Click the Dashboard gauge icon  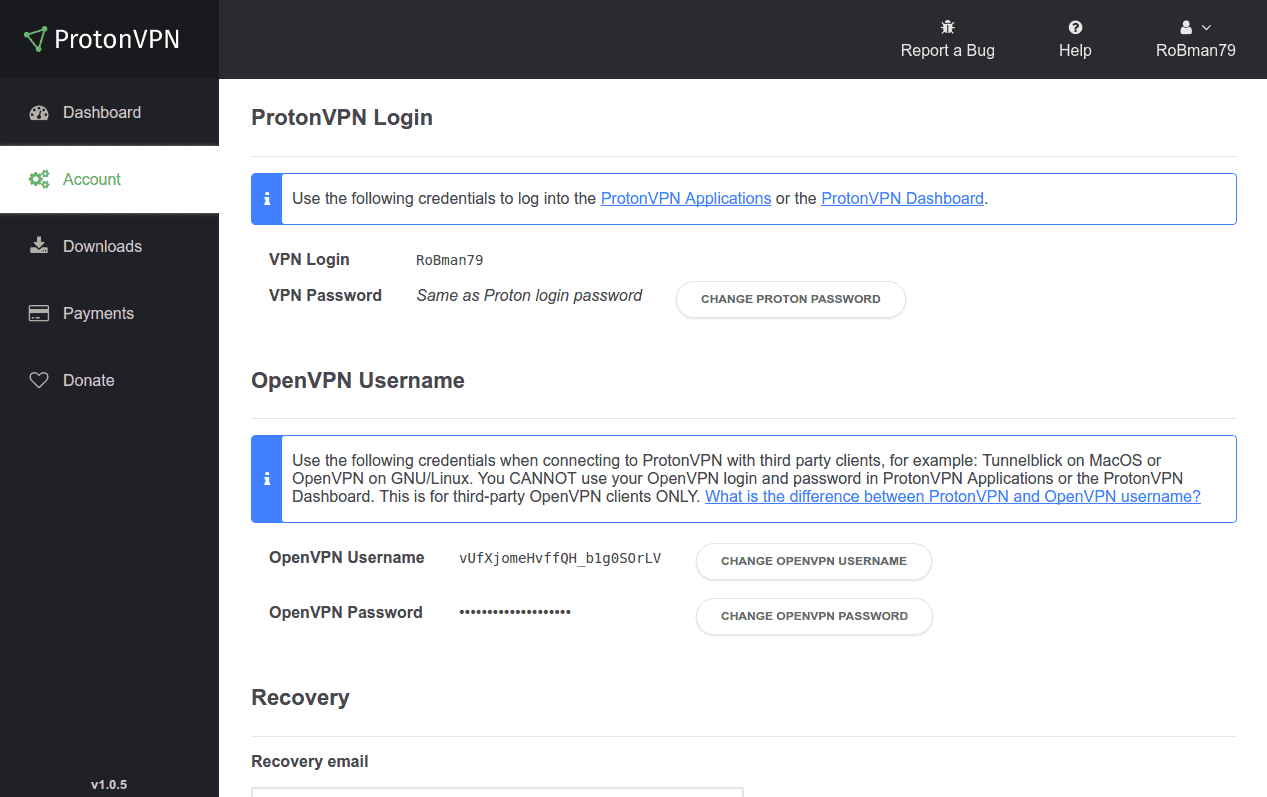pyautogui.click(x=39, y=113)
